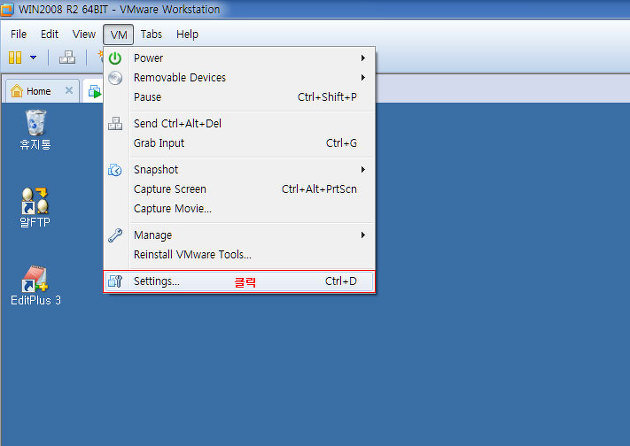Click the network keys icon beside Send Ctrl+Alt+Del
The height and width of the screenshot is (446, 630).
point(115,123)
